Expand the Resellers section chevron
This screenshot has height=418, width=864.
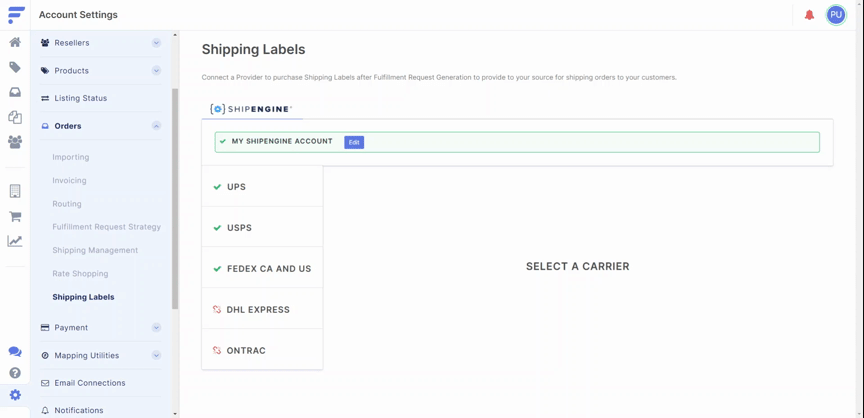[156, 43]
